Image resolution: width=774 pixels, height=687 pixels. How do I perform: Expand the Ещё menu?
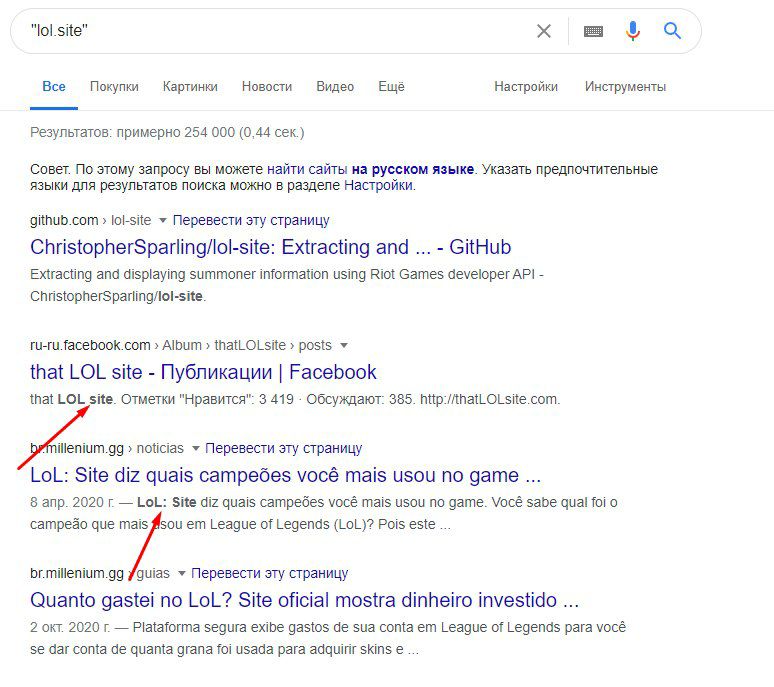391,87
